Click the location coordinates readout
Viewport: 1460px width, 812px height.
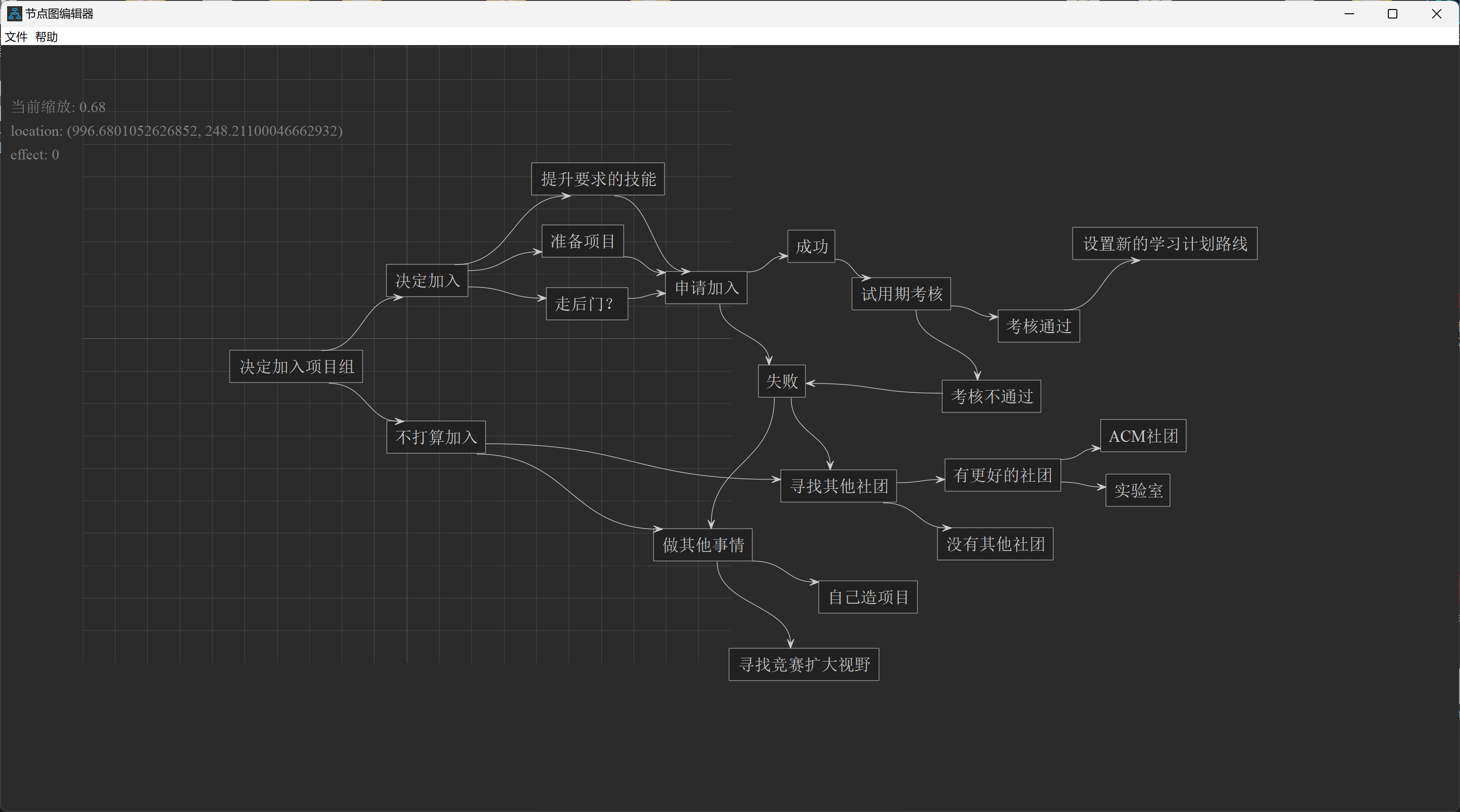(176, 131)
